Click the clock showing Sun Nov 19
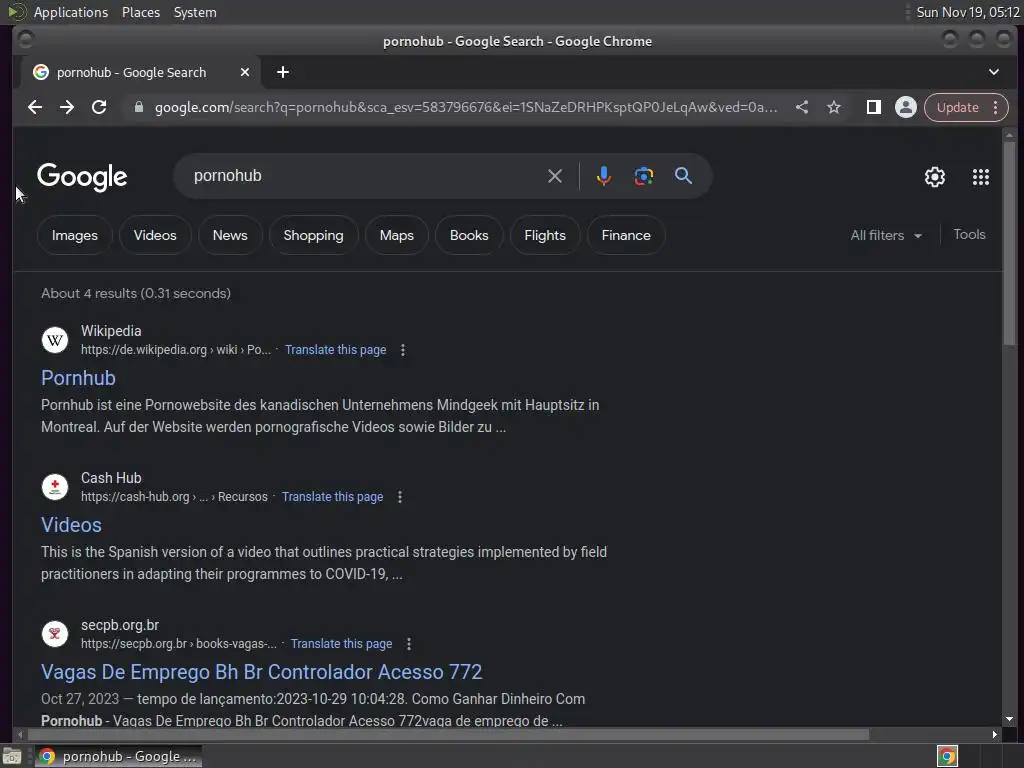Screen dimensions: 1024x768 [x=967, y=12]
